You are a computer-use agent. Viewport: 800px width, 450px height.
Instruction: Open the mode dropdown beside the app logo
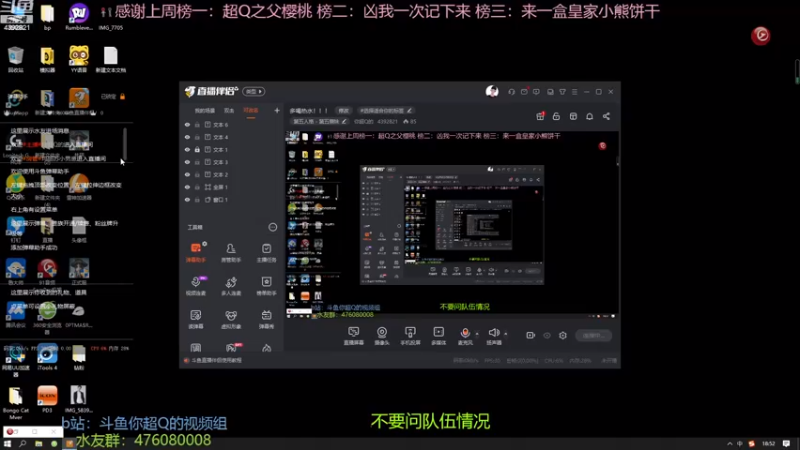click(254, 91)
